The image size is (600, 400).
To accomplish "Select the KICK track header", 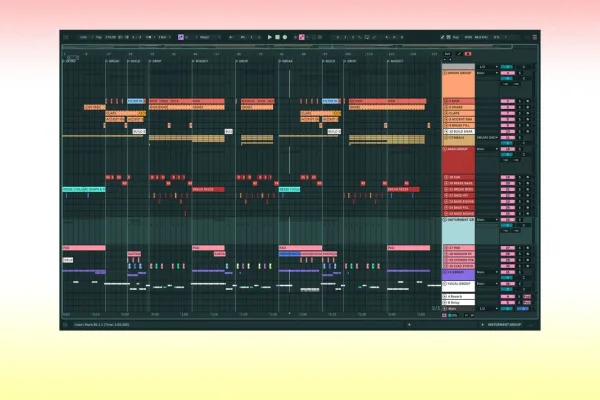I will tap(461, 101).
